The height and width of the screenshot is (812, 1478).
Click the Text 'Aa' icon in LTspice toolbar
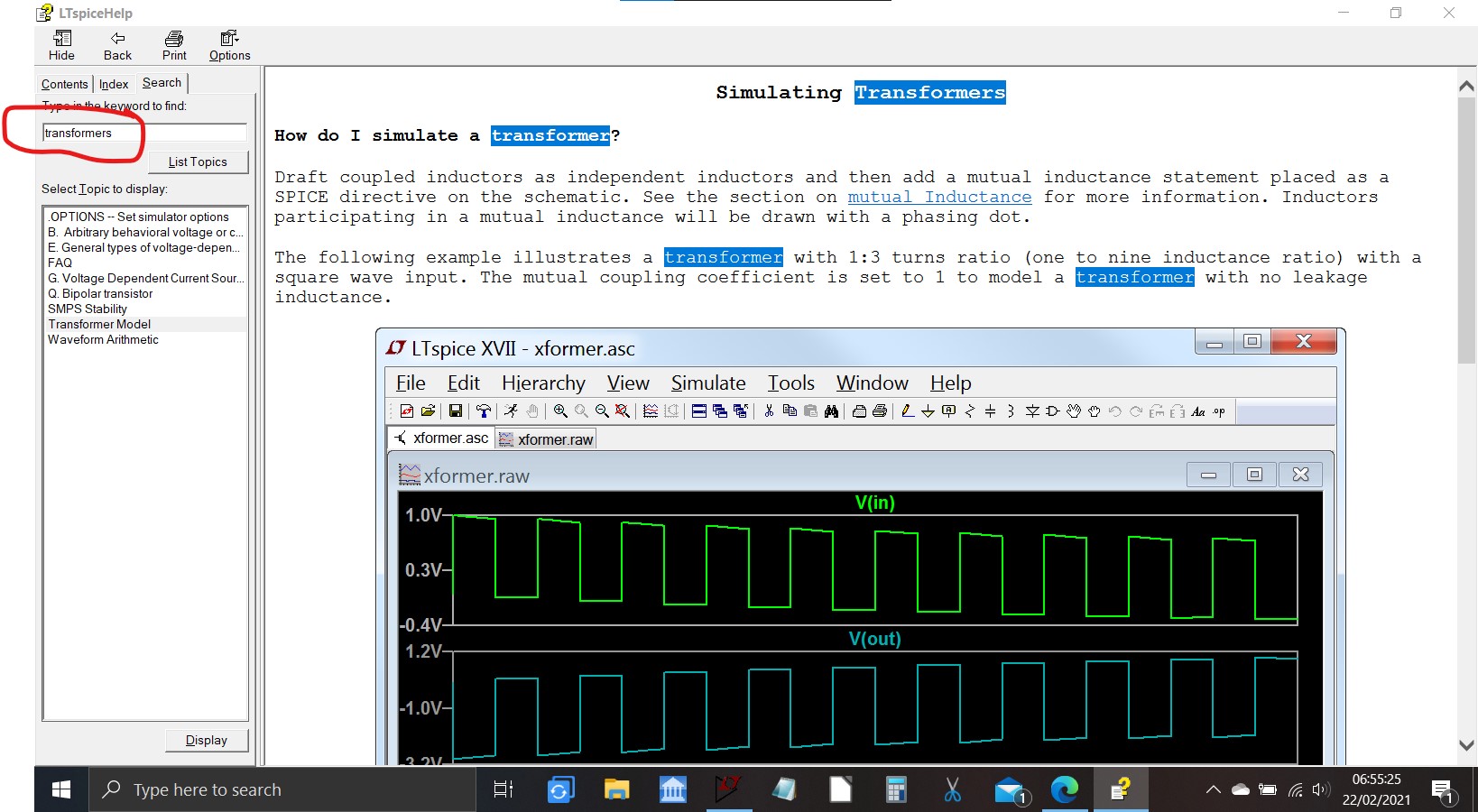[x=1198, y=411]
